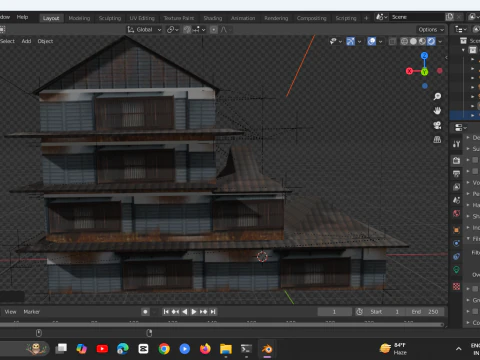This screenshot has width=480, height=360.
Task: Open the Help menu
Action: point(22,17)
